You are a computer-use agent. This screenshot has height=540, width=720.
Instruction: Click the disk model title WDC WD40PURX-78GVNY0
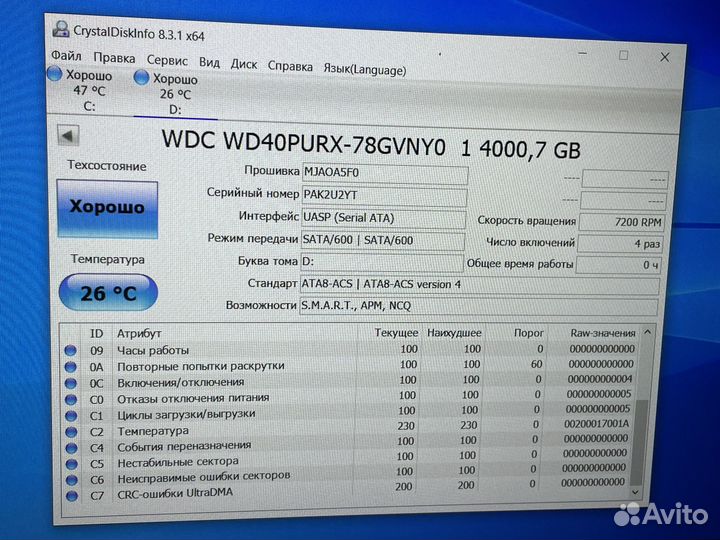click(304, 142)
